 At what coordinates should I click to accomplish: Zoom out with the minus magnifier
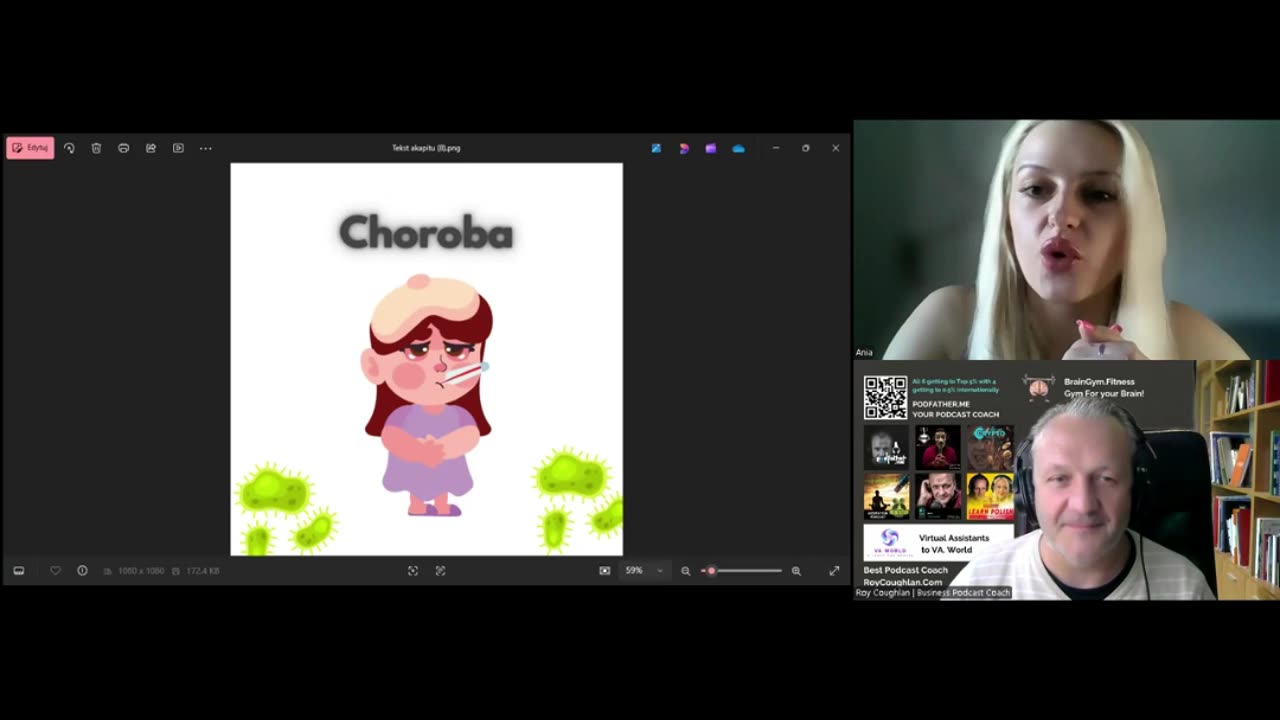(x=686, y=571)
